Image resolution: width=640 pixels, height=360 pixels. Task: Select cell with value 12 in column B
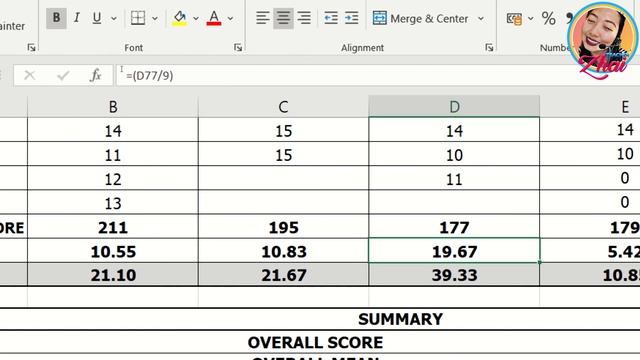(x=113, y=178)
